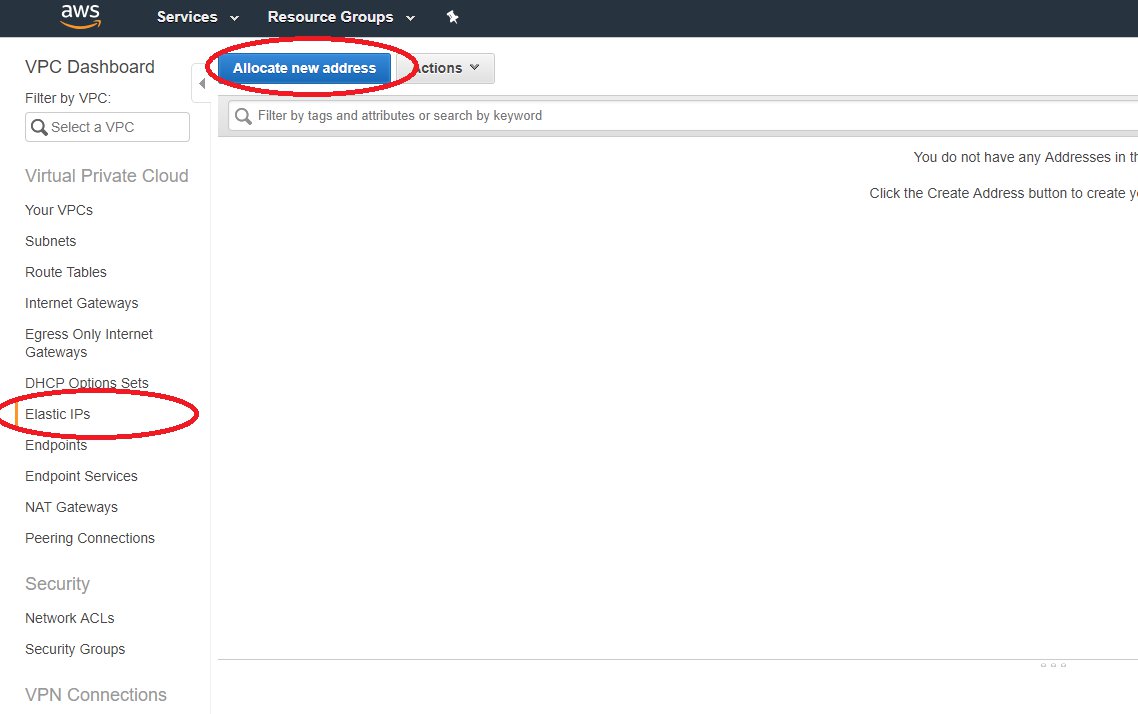Open the Services dropdown menu
1138x714 pixels.
point(197,17)
